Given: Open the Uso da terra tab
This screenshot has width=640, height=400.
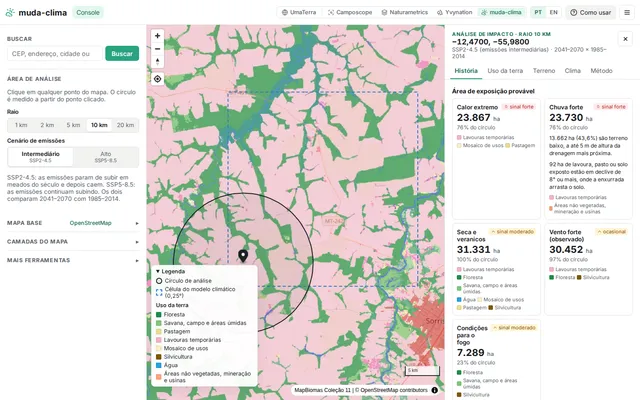Looking at the screenshot, I should tap(505, 71).
